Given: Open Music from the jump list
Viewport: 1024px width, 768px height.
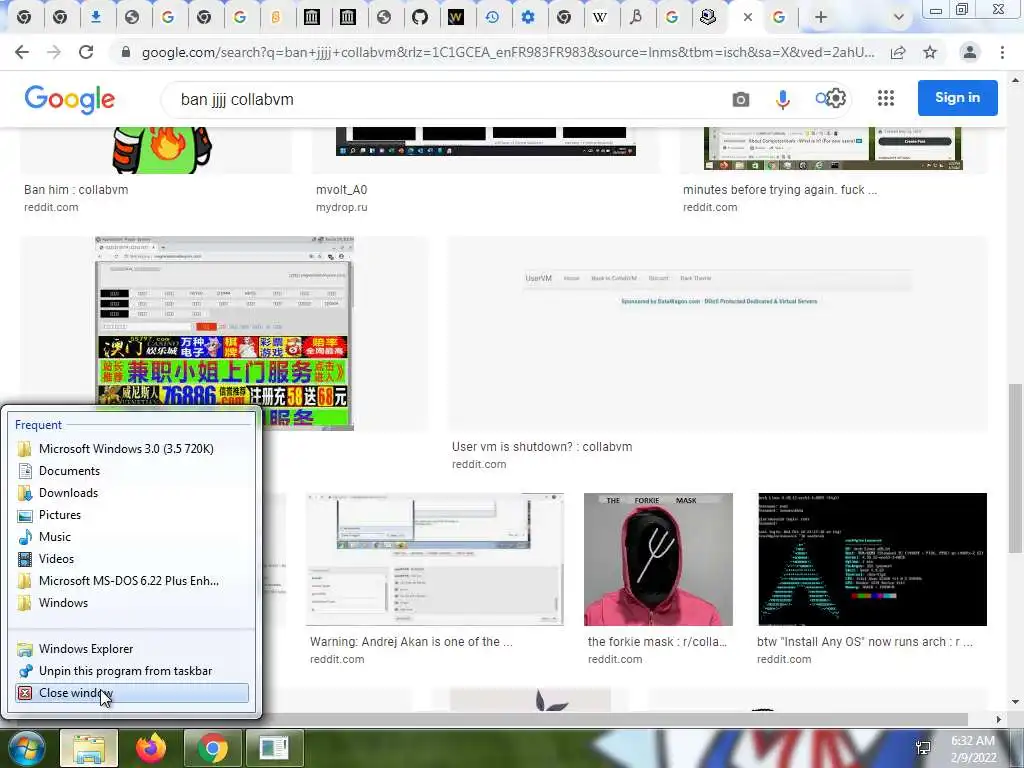Looking at the screenshot, I should 132,537.
